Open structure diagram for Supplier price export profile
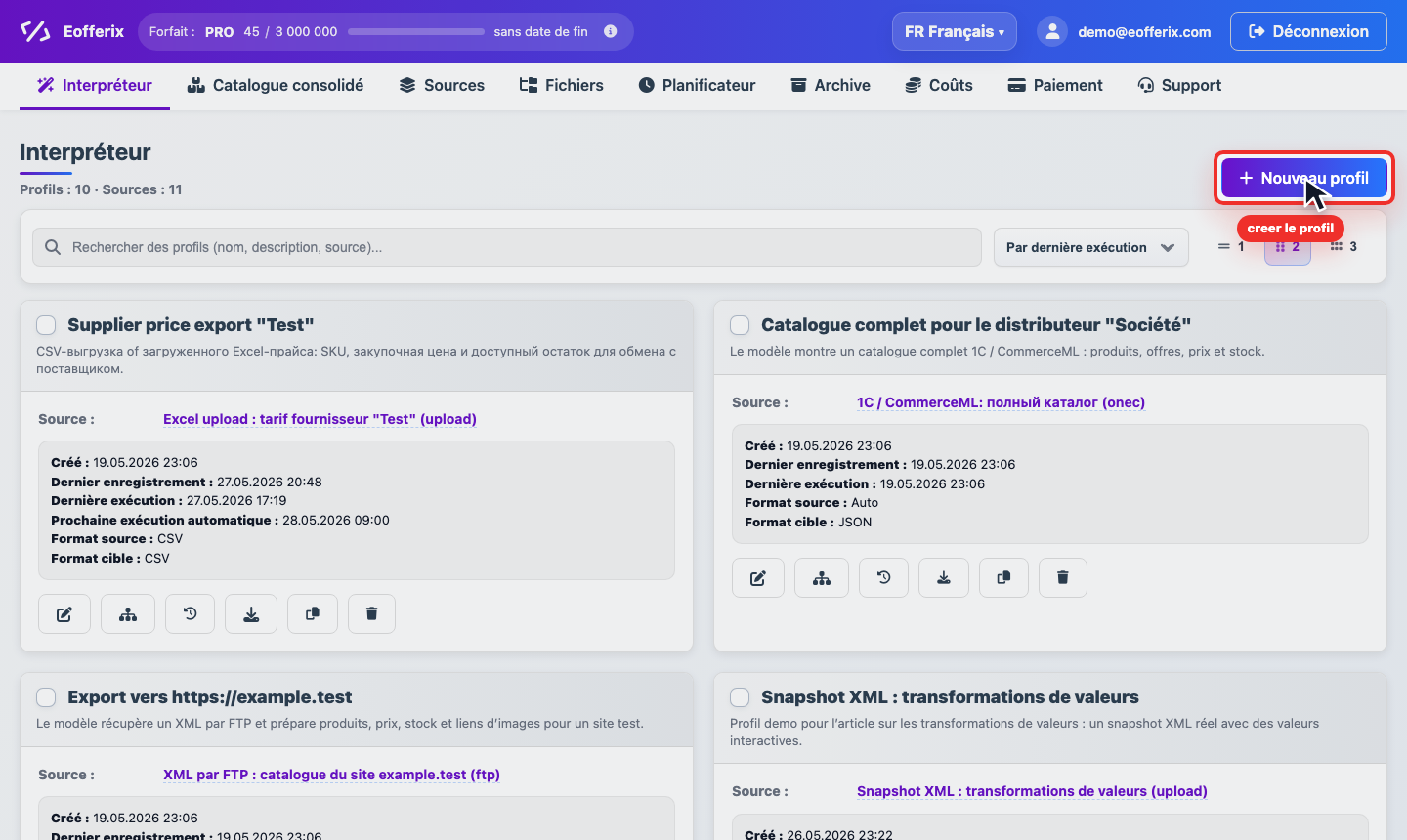The width and height of the screenshot is (1407, 840). (128, 614)
